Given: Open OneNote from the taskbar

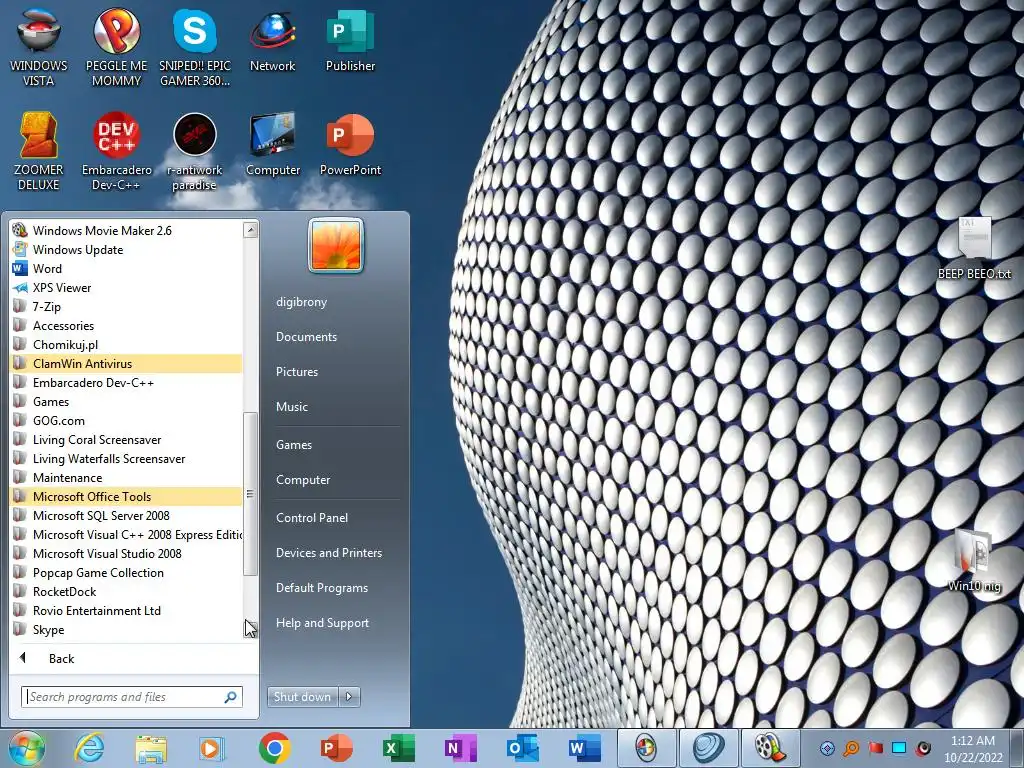Looking at the screenshot, I should click(x=460, y=748).
